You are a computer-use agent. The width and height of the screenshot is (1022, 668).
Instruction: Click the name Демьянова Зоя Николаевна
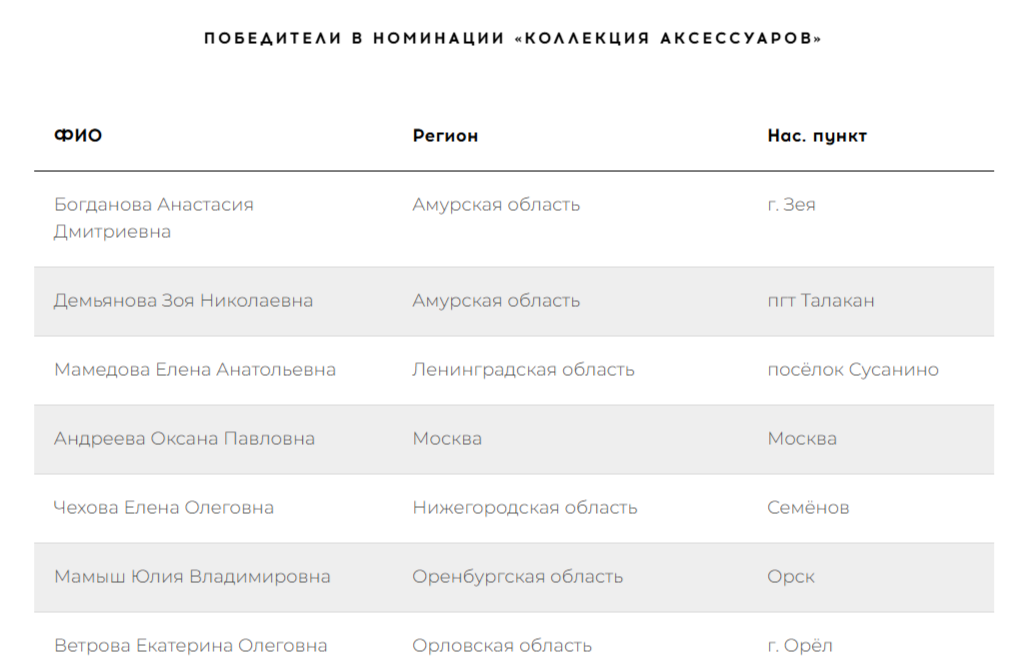183,300
